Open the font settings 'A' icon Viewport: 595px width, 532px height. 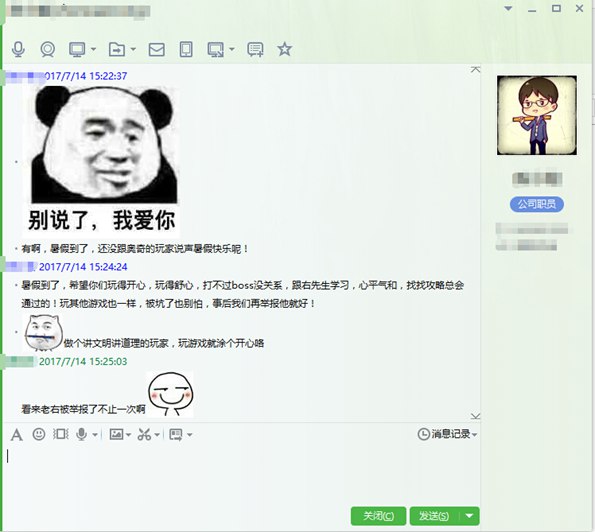pos(16,434)
